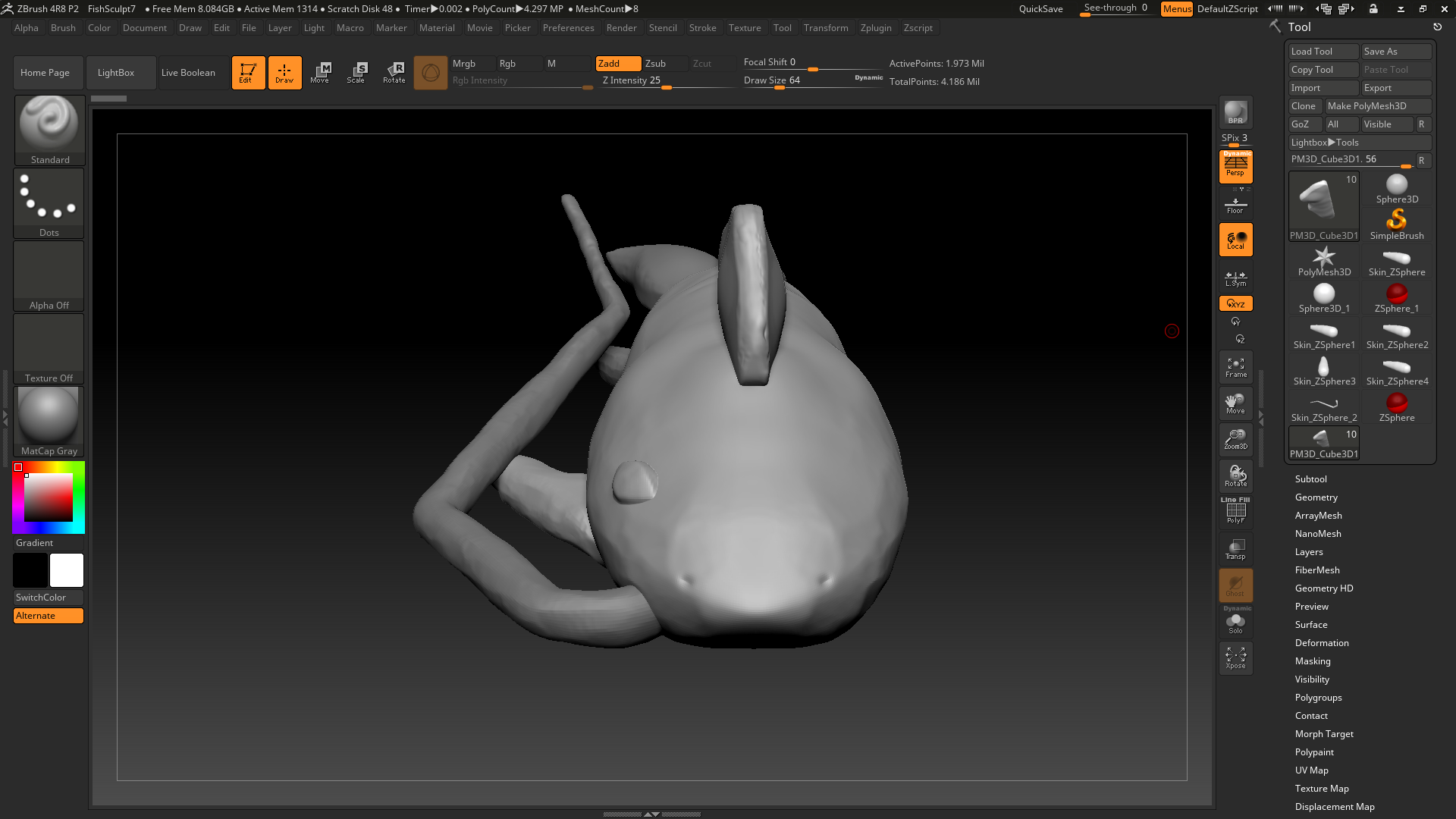Activate Edit mode button
The height and width of the screenshot is (819, 1456).
click(x=248, y=73)
